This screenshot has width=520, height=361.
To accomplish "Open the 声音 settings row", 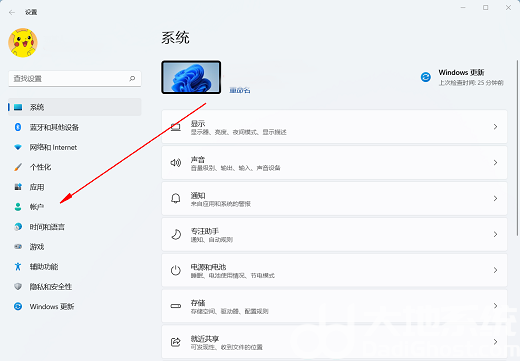I will click(334, 163).
